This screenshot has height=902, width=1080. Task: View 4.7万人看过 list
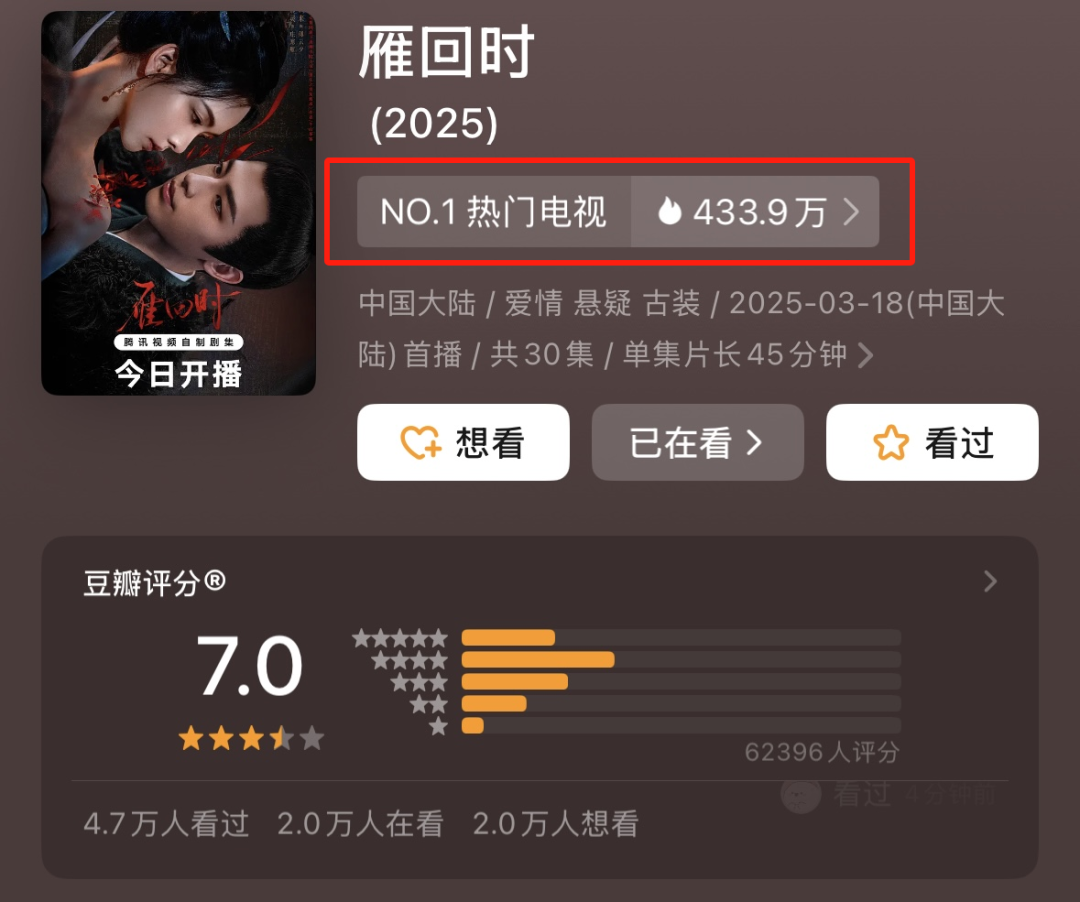point(166,824)
